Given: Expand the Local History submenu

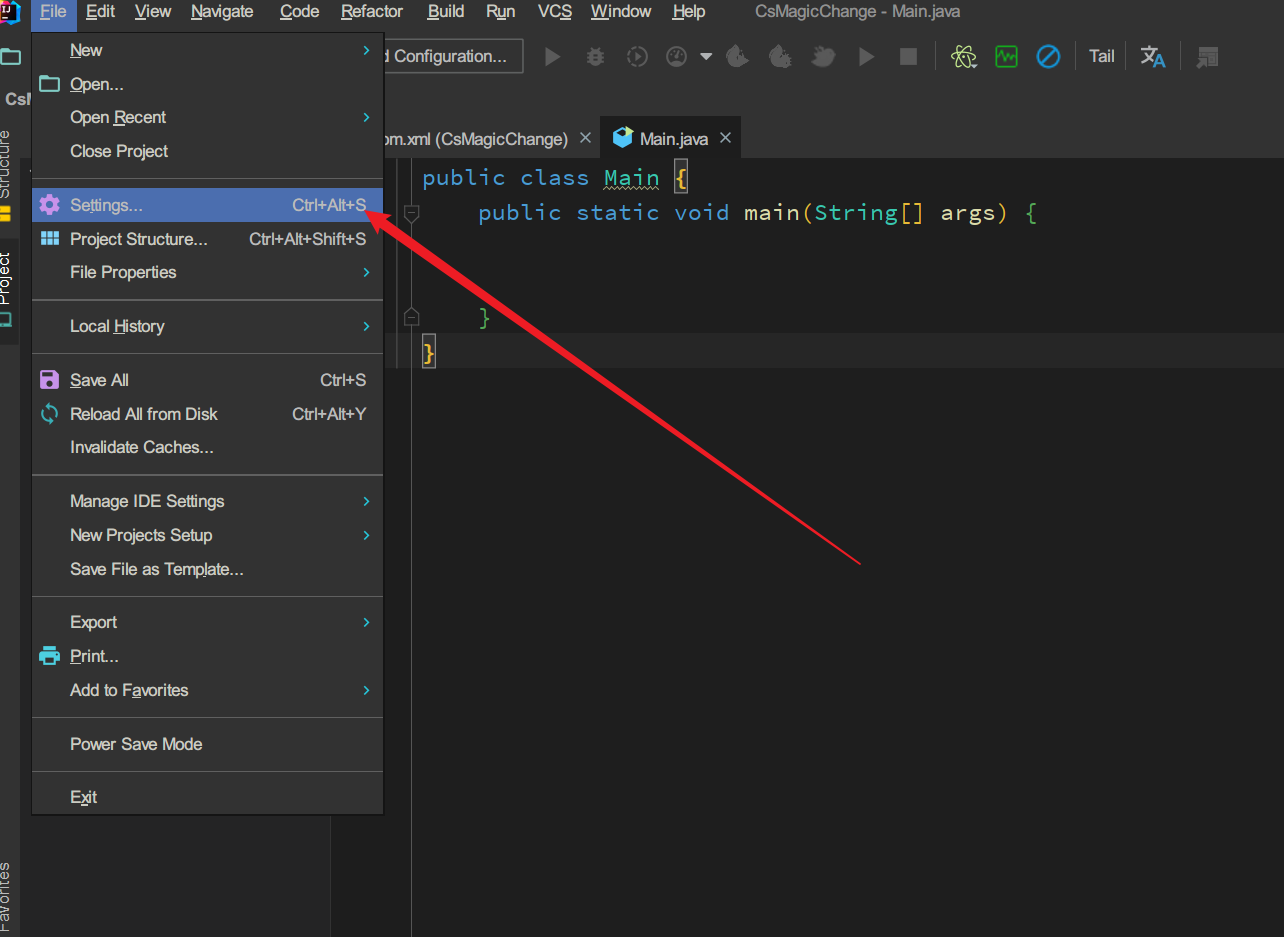Looking at the screenshot, I should pos(207,326).
